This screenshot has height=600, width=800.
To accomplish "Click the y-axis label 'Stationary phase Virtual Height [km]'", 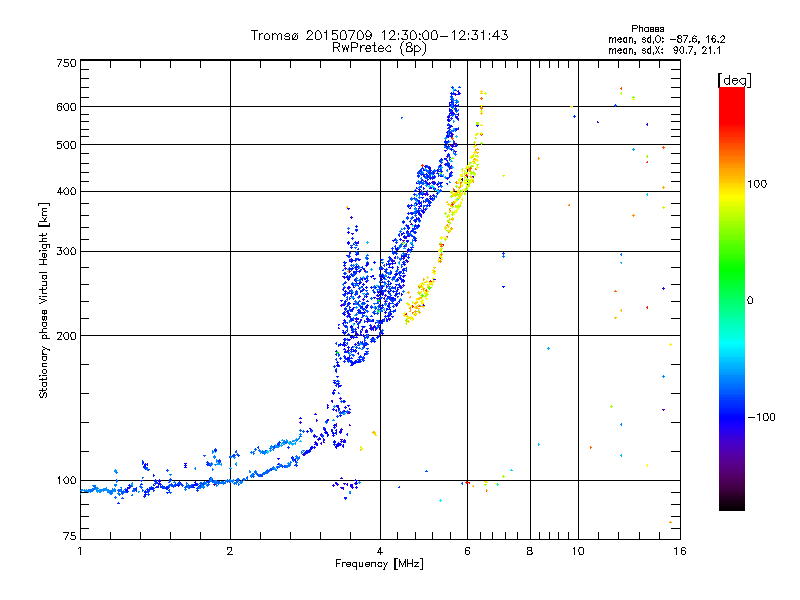I will (x=44, y=300).
